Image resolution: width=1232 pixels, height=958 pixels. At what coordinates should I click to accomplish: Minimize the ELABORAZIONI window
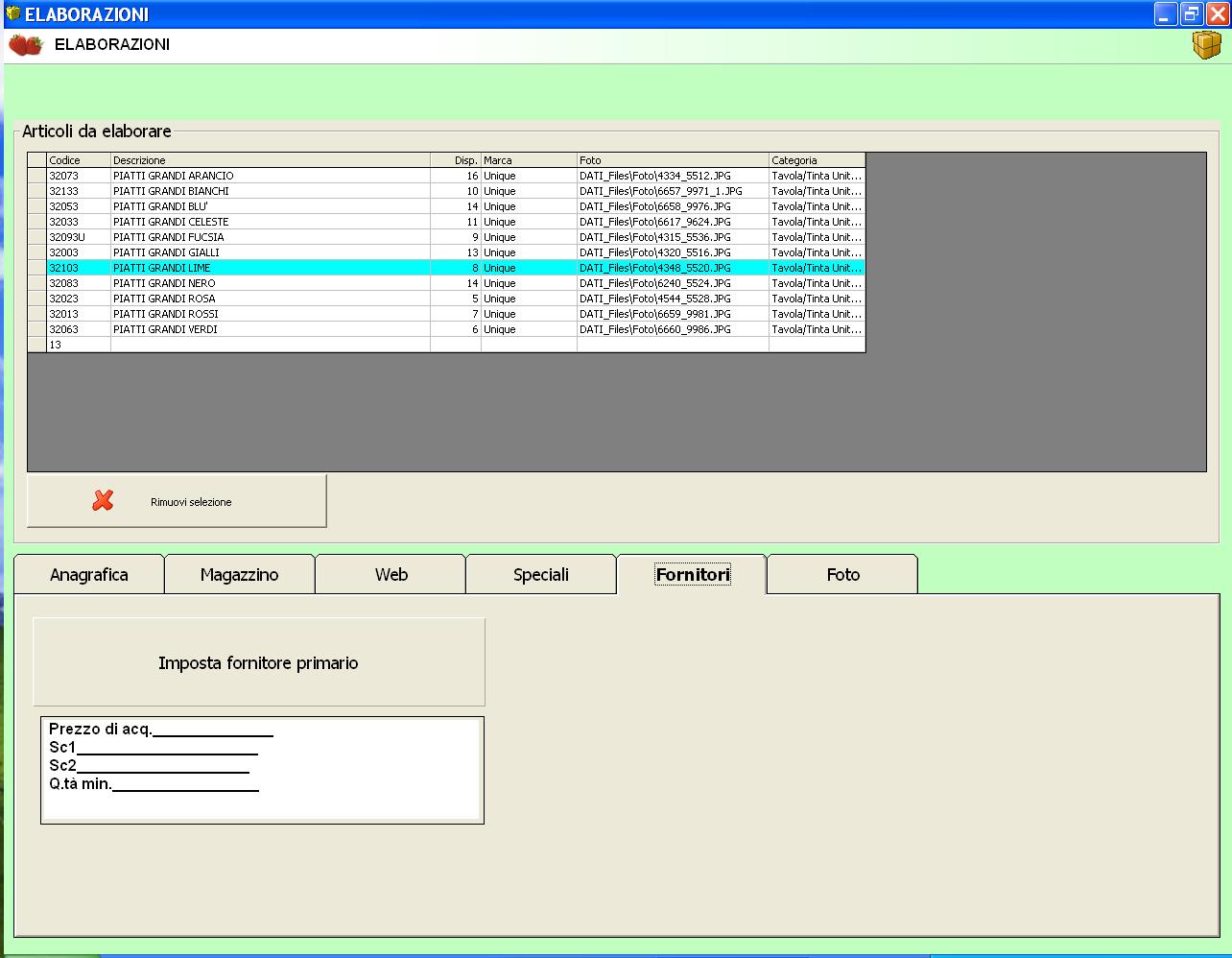(1166, 14)
